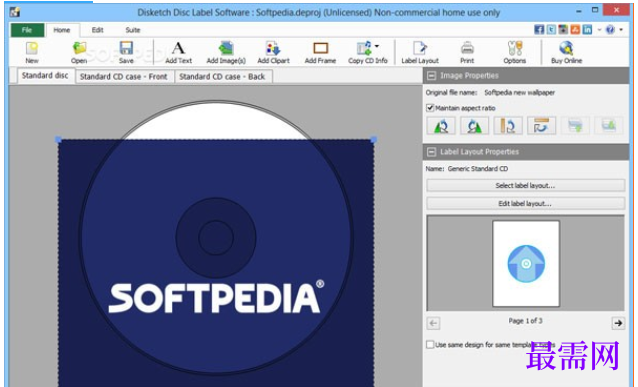Select the Add Text tool

pos(178,52)
